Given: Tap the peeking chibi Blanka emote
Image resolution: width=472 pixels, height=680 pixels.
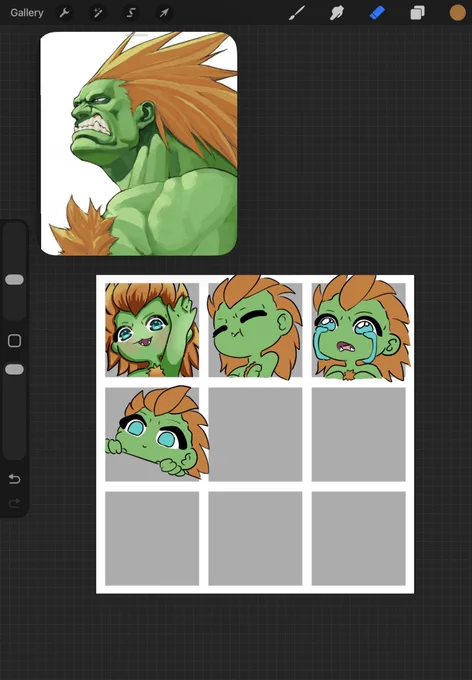Looking at the screenshot, I should [157, 433].
